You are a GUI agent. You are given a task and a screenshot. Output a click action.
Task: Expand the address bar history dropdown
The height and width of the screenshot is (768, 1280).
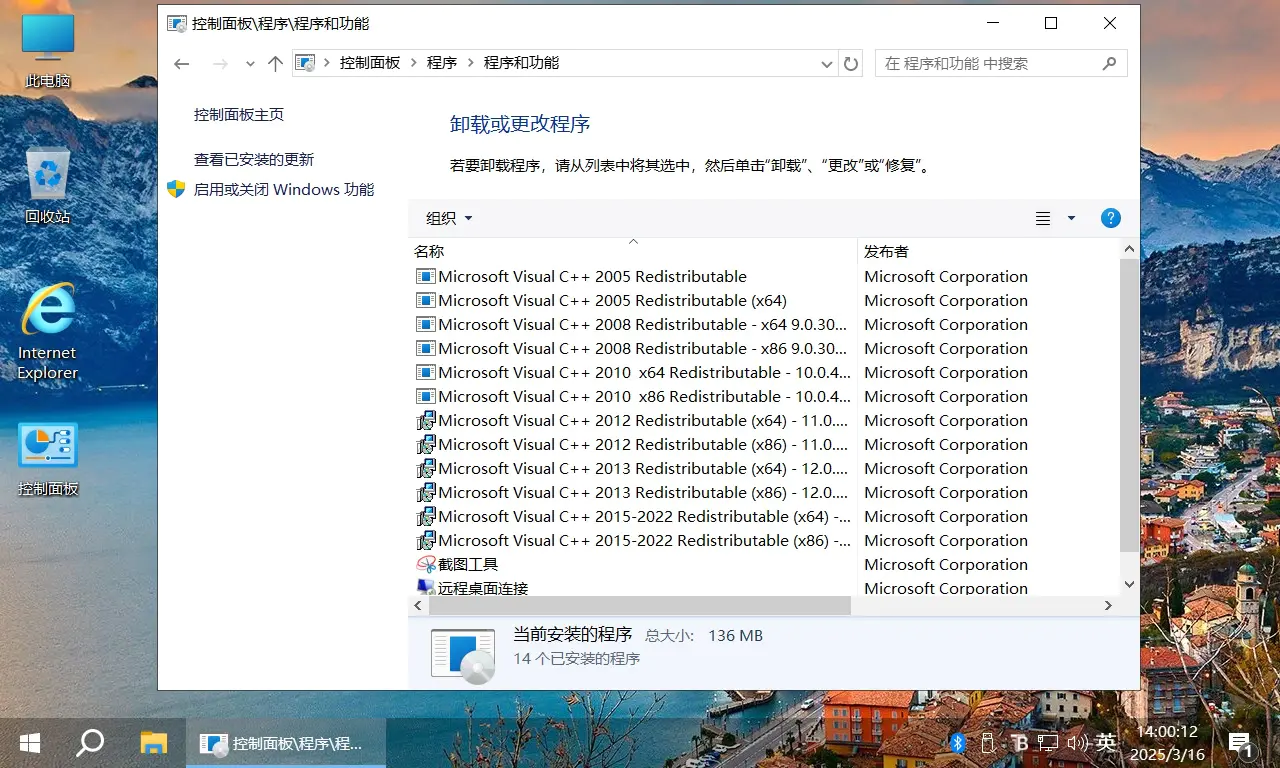[x=827, y=63]
